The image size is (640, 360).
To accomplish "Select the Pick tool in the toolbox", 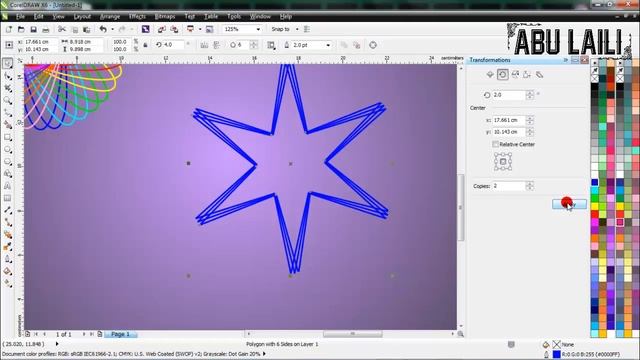I will pyautogui.click(x=8, y=63).
